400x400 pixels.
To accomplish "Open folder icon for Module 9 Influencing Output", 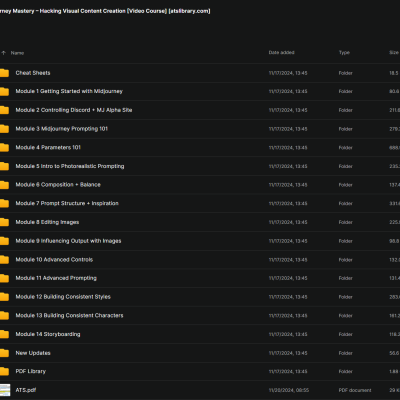I will [4, 241].
